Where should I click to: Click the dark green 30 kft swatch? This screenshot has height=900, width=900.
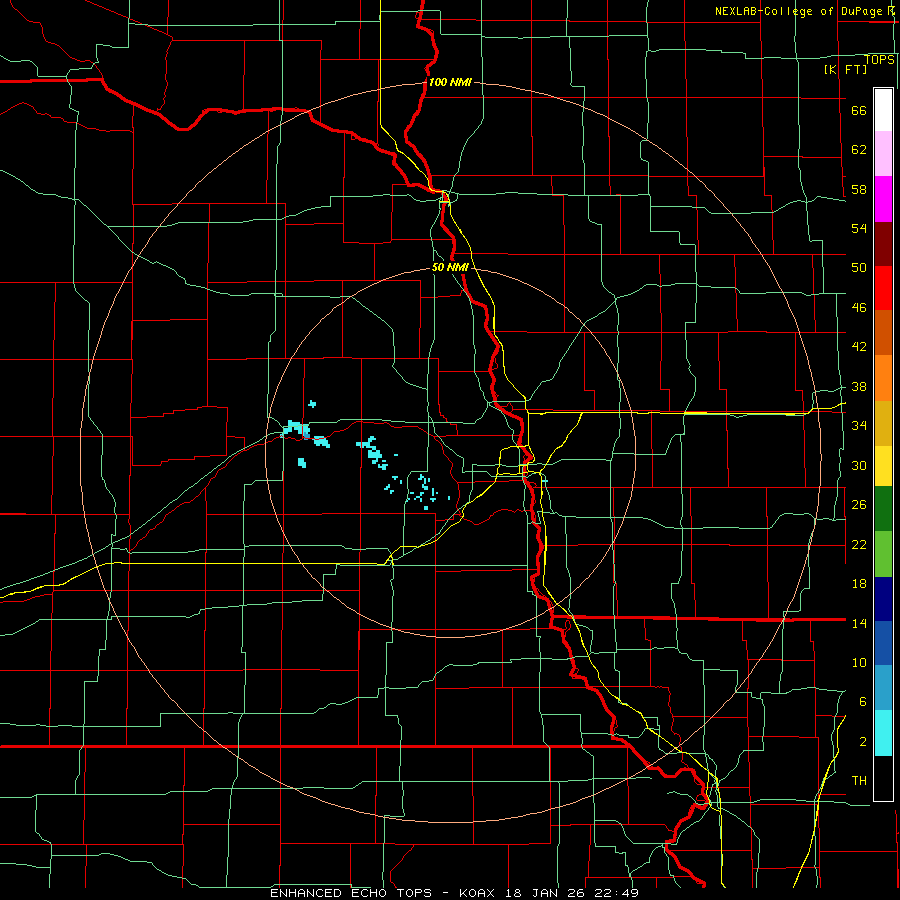[883, 509]
